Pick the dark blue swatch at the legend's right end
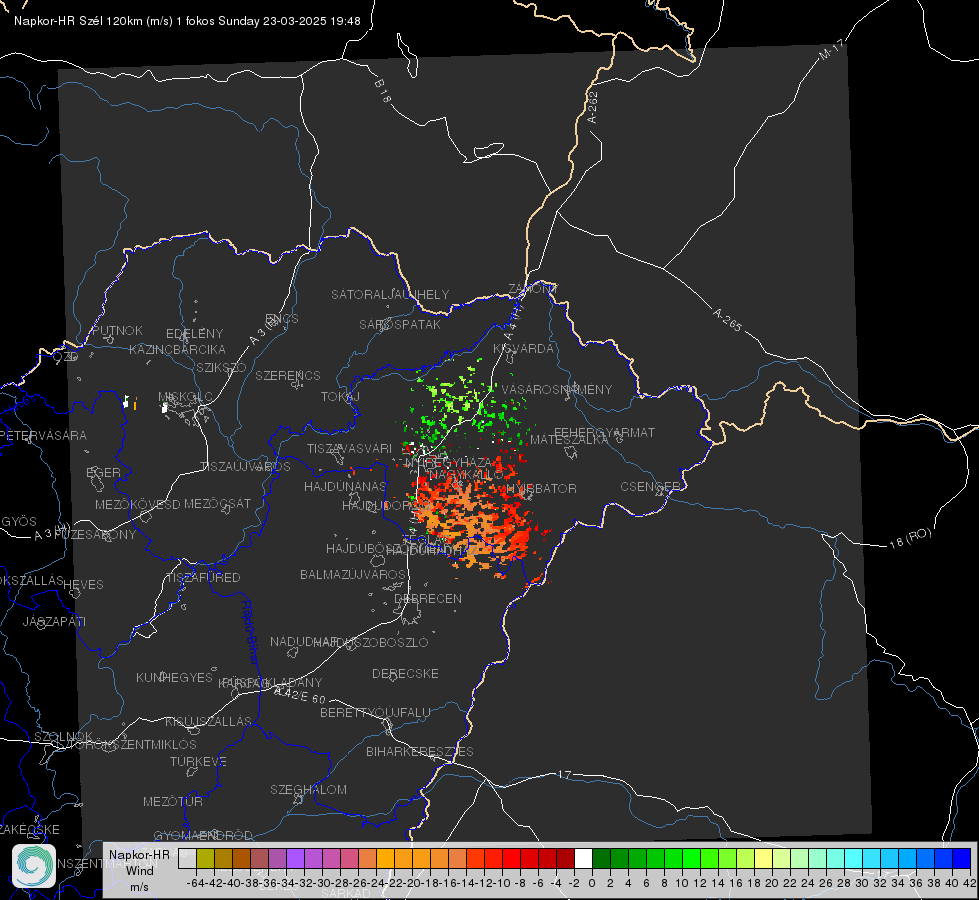 point(962,858)
